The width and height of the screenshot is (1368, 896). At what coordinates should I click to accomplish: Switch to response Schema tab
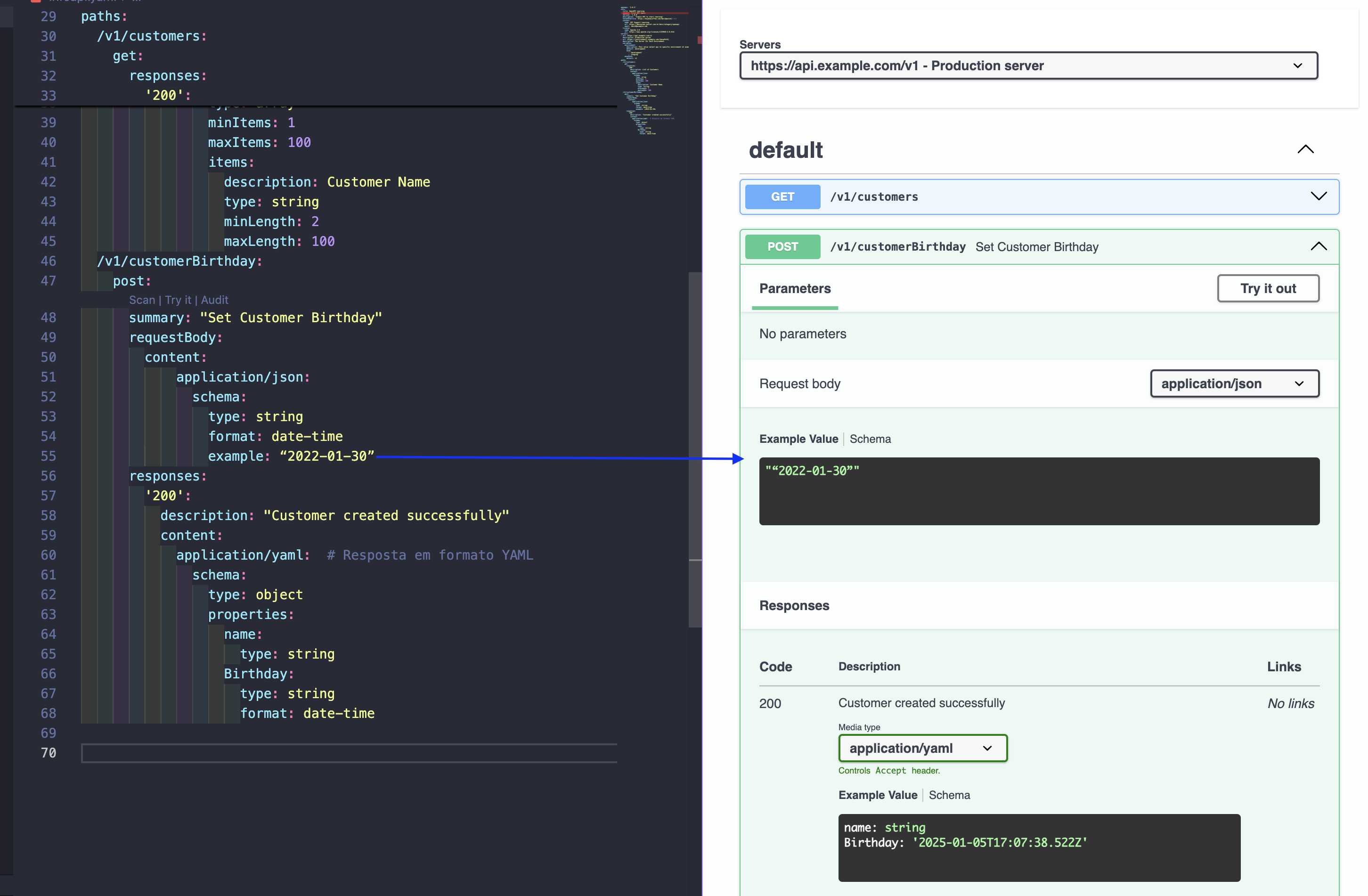coord(949,795)
